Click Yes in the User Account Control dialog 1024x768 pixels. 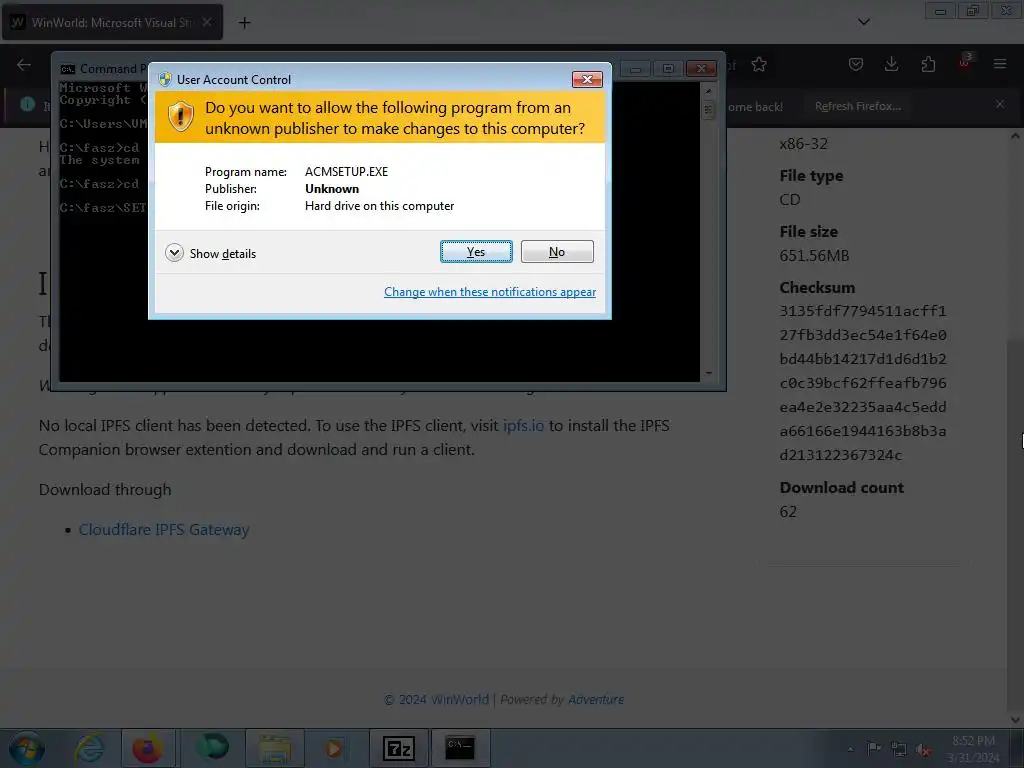(476, 252)
